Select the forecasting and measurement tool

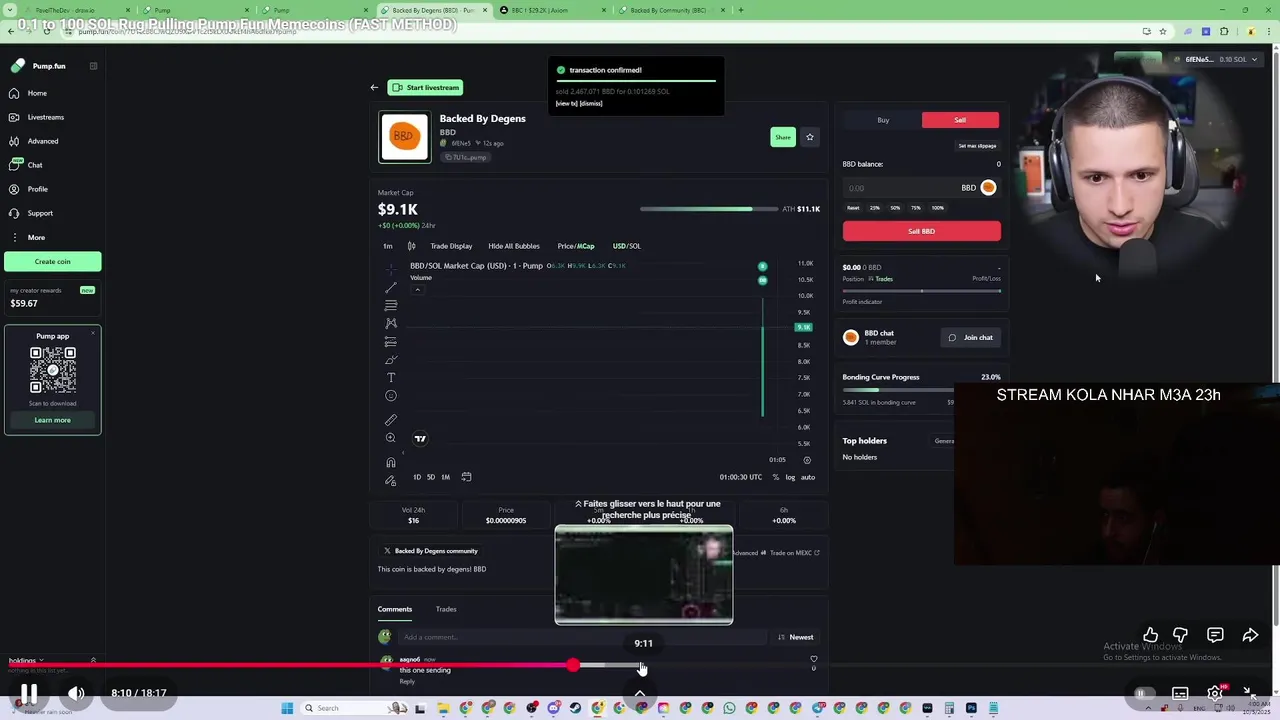(391, 342)
